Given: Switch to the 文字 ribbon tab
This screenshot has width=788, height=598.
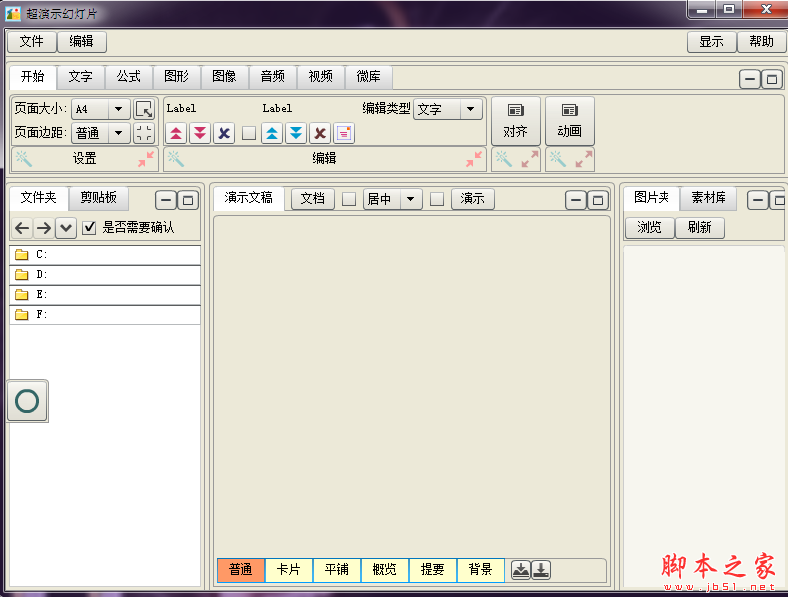Looking at the screenshot, I should (81, 77).
